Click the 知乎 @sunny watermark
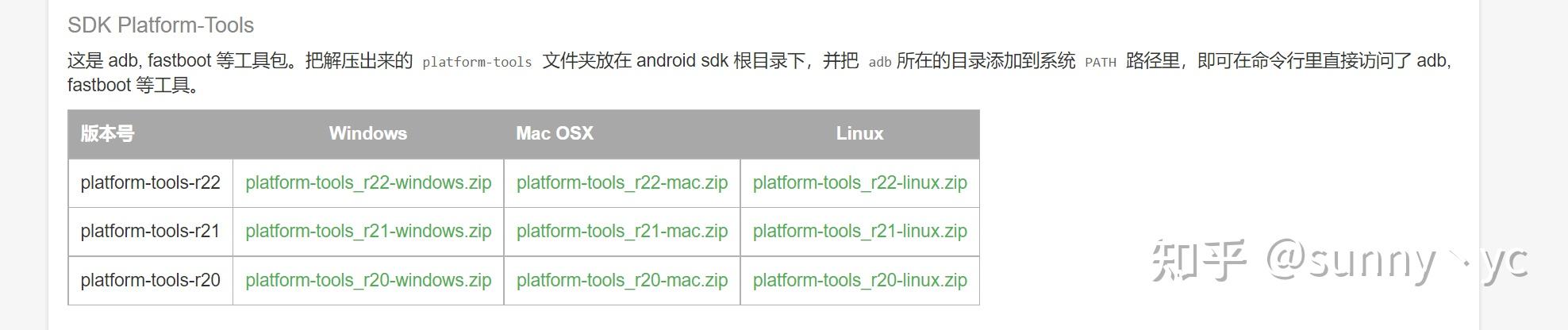Screen dimensions: 1568x330 tap(1339, 260)
